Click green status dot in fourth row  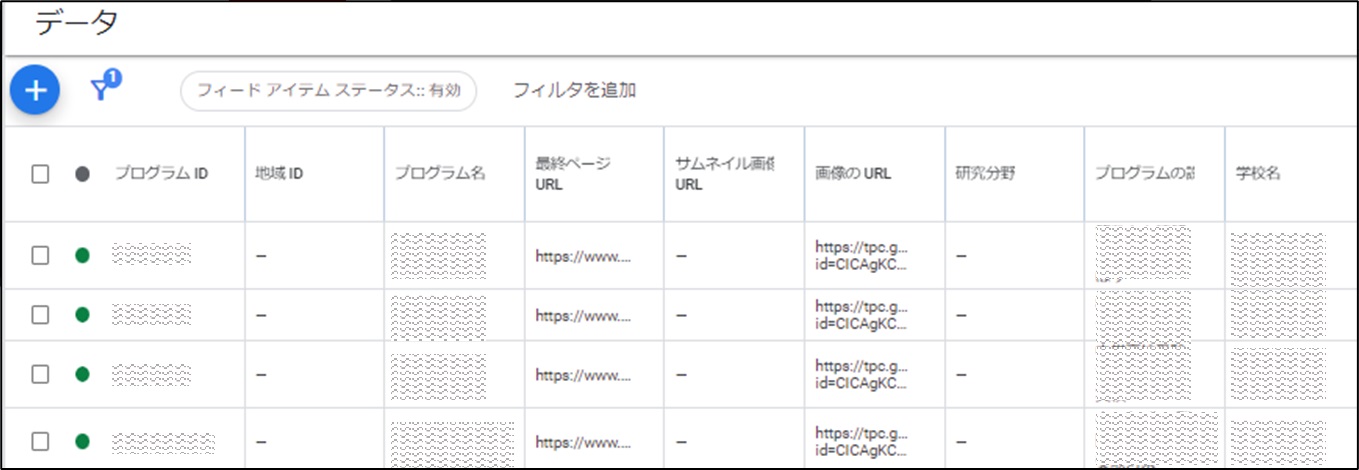[82, 441]
